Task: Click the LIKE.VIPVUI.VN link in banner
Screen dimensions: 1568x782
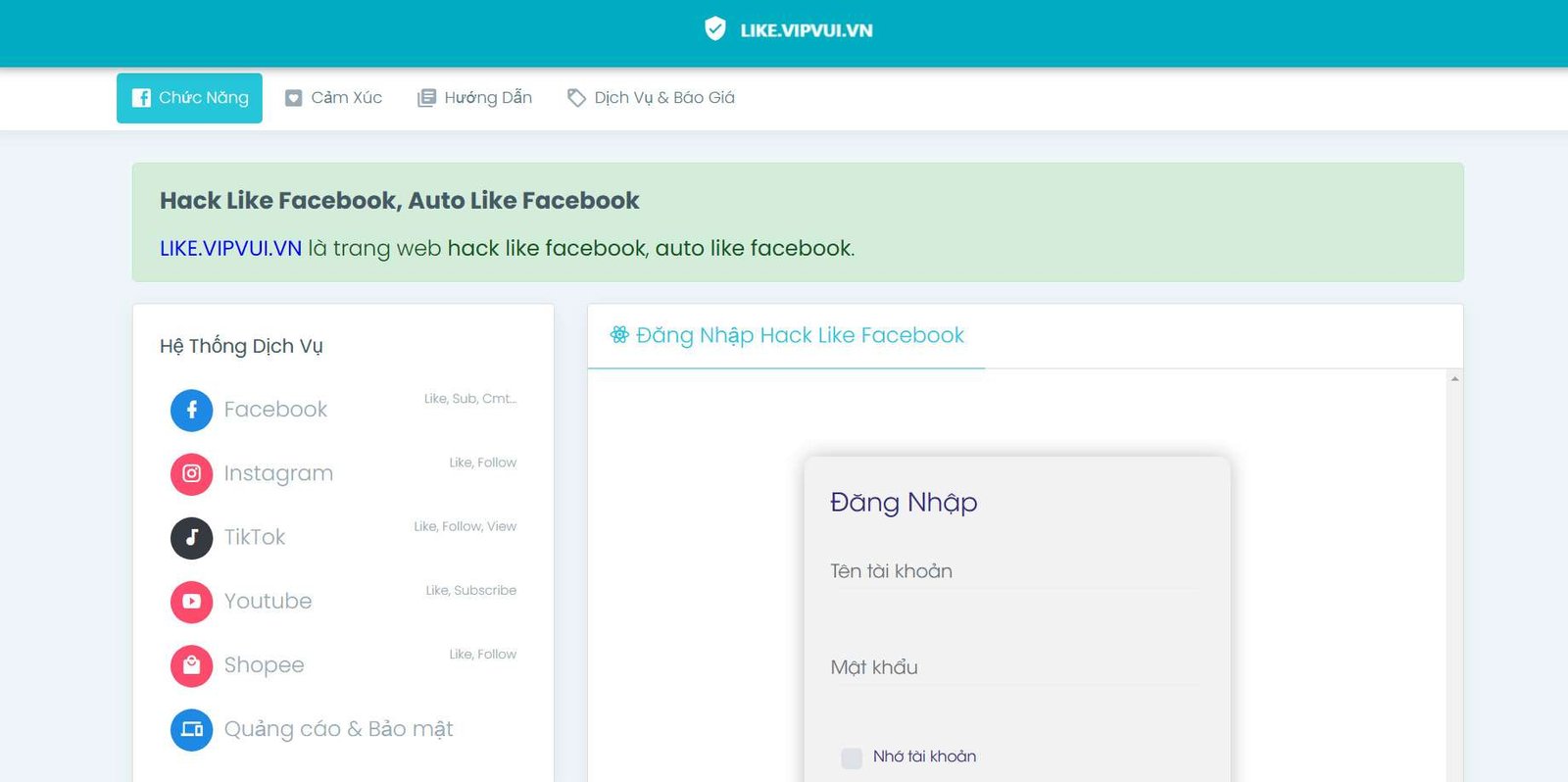Action: (x=230, y=249)
